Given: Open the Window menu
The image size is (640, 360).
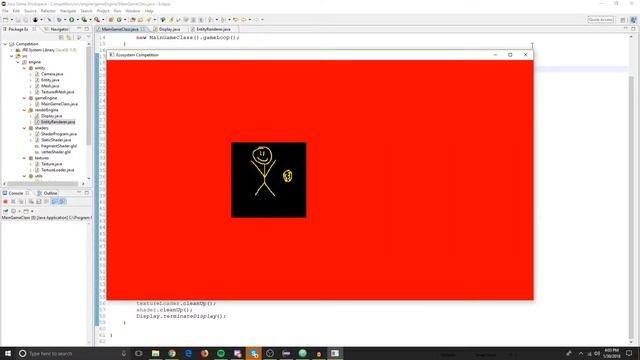Looking at the screenshot, I should pos(133,11).
